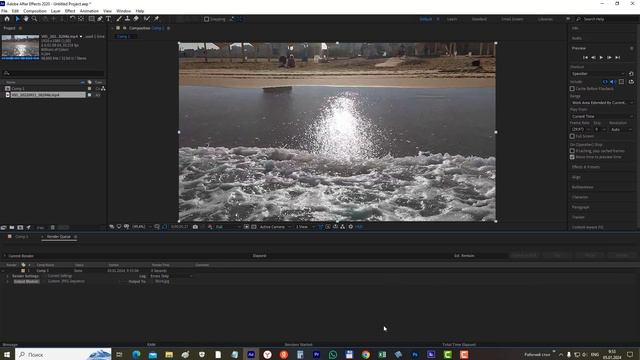
Task: Click the new composition icon in Project panel
Action: point(20,227)
